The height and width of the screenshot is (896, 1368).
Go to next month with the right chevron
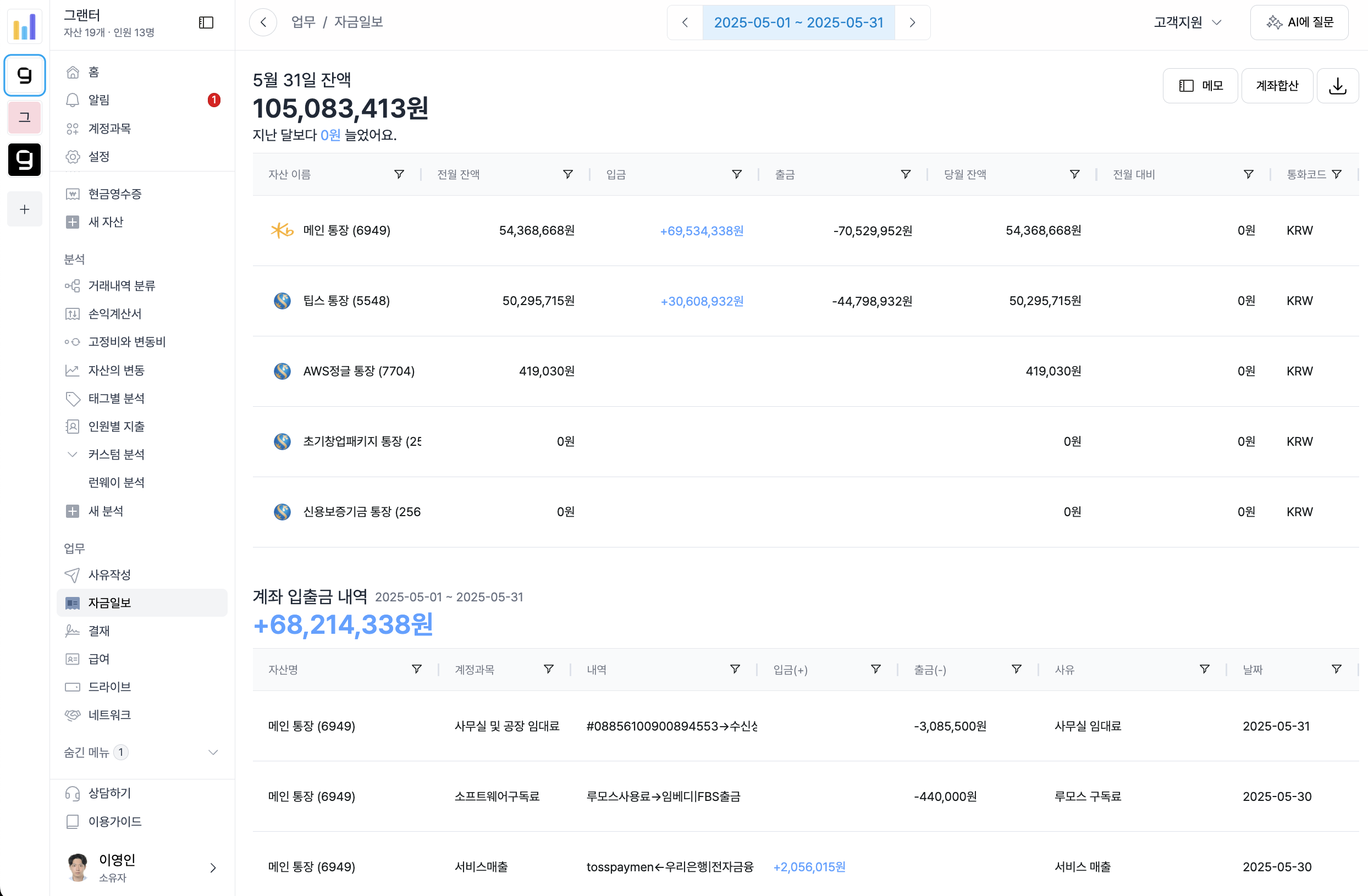(912, 23)
